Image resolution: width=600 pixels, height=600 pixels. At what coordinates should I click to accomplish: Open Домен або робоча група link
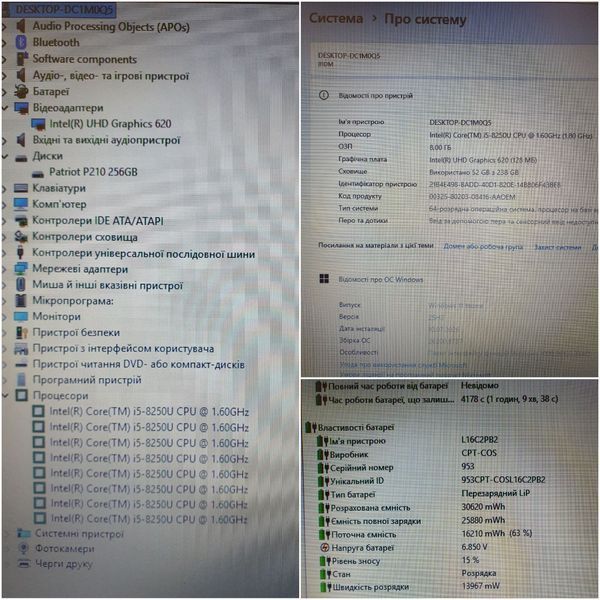483,246
